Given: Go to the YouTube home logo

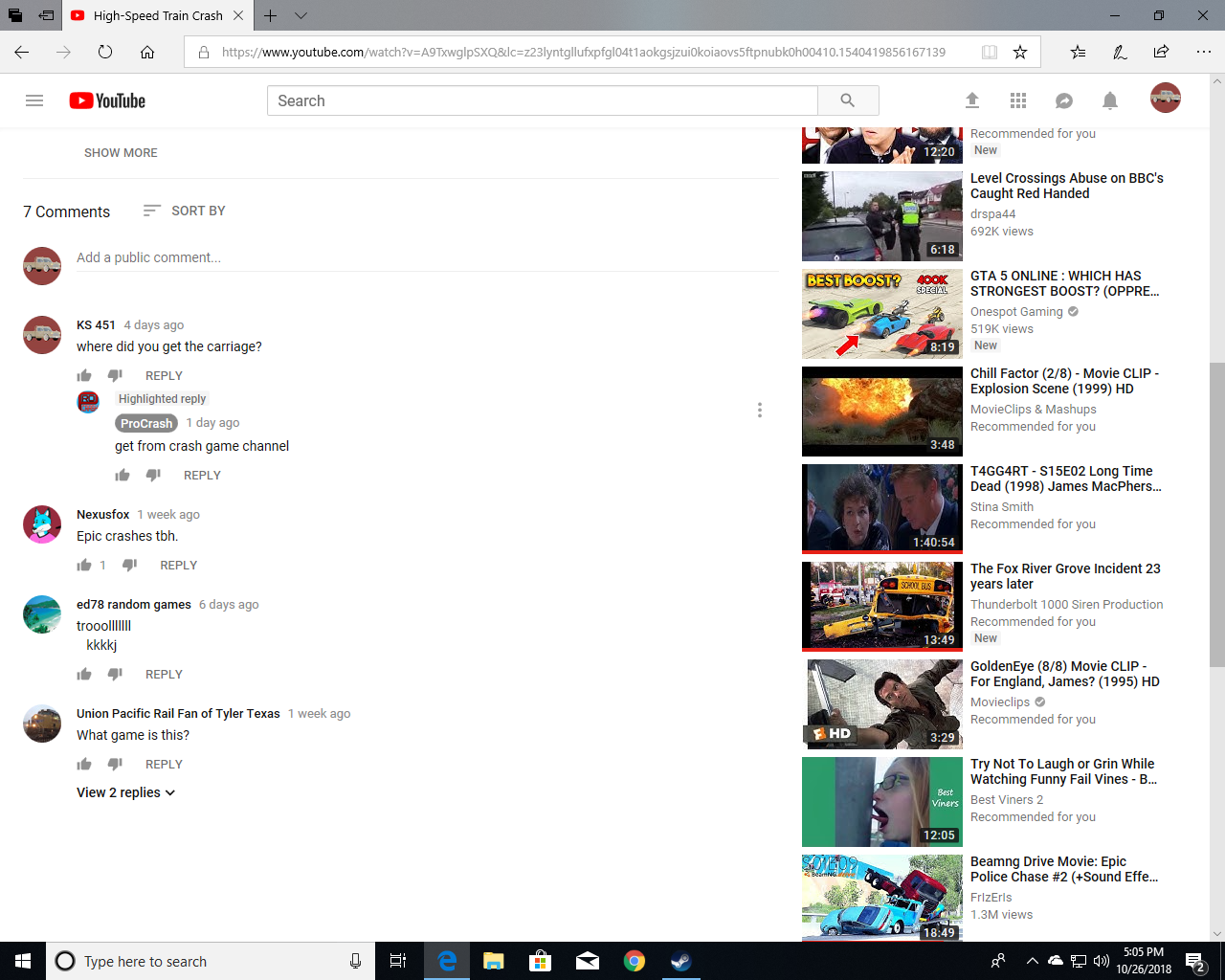Looking at the screenshot, I should click(x=107, y=100).
